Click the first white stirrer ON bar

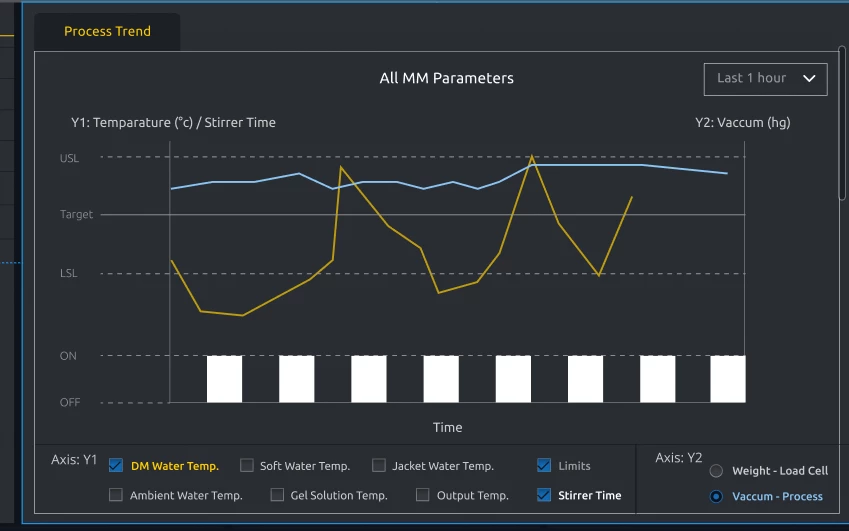(224, 379)
